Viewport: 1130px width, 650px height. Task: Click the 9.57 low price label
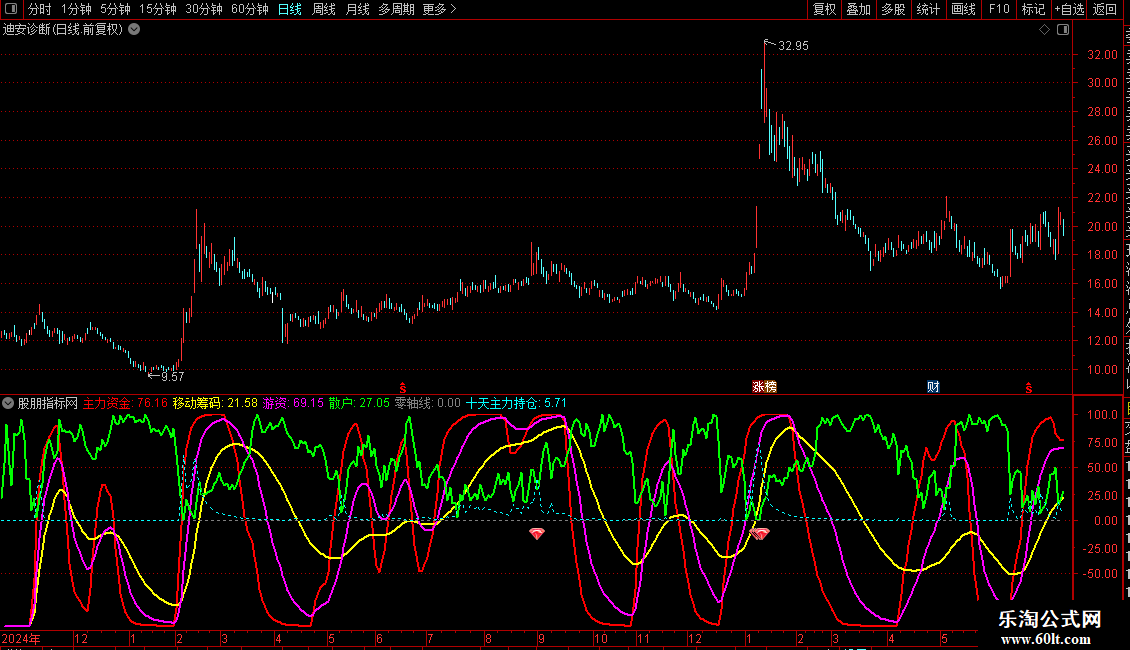pyautogui.click(x=172, y=376)
